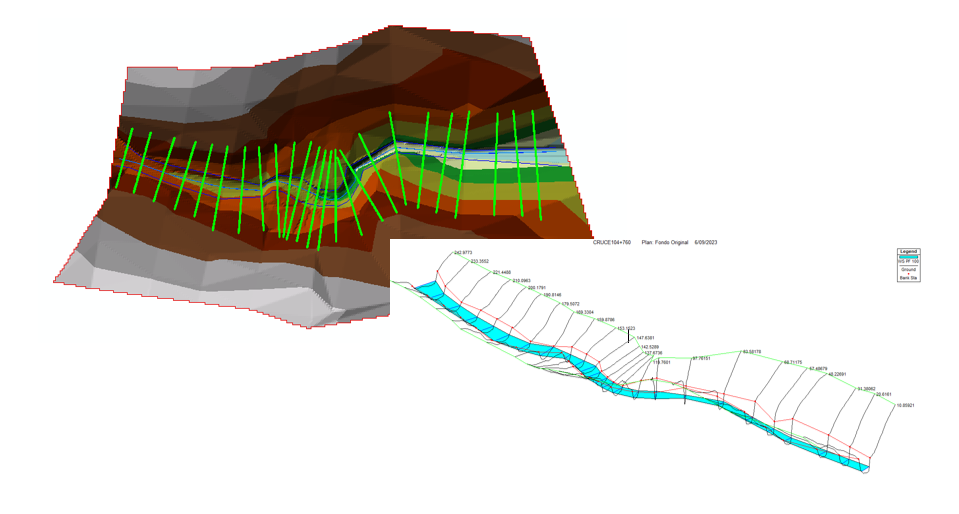Select the last station label 10.85921
The image size is (959, 514).
(x=905, y=405)
